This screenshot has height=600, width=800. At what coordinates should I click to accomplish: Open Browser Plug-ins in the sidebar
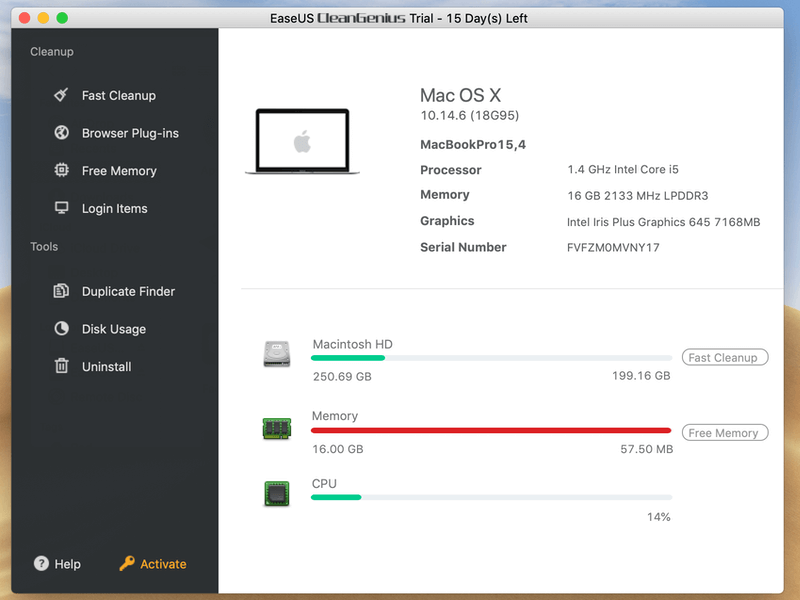(x=130, y=133)
